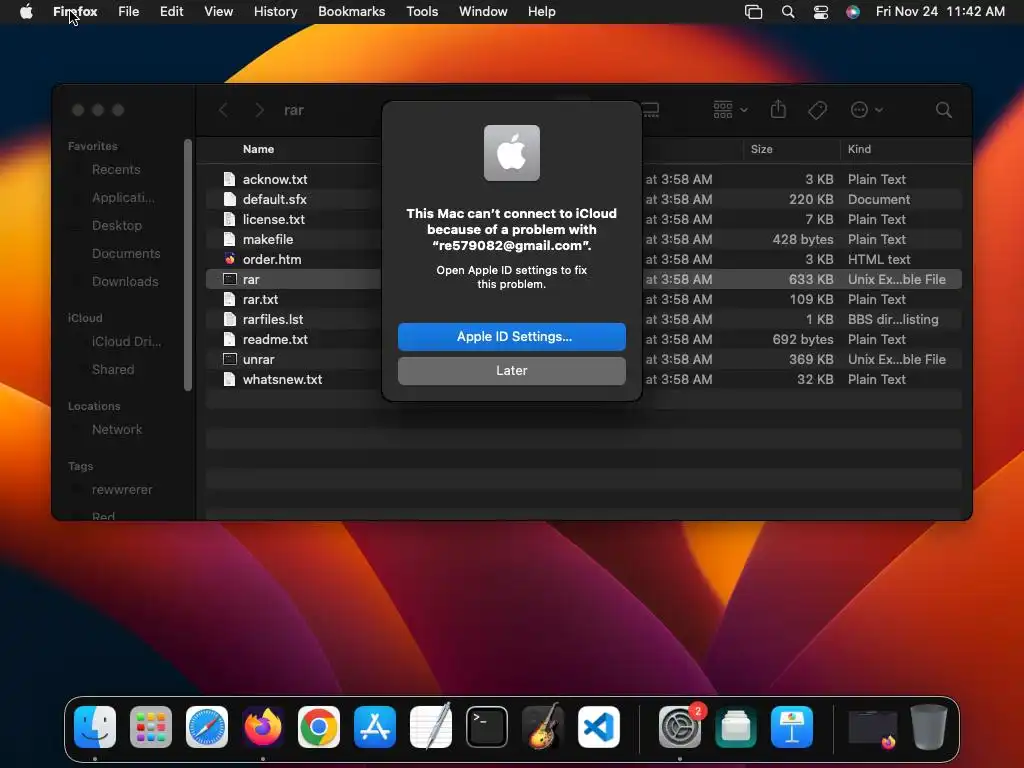Open the File menu
Screen dimensions: 1024x768
[128, 11]
